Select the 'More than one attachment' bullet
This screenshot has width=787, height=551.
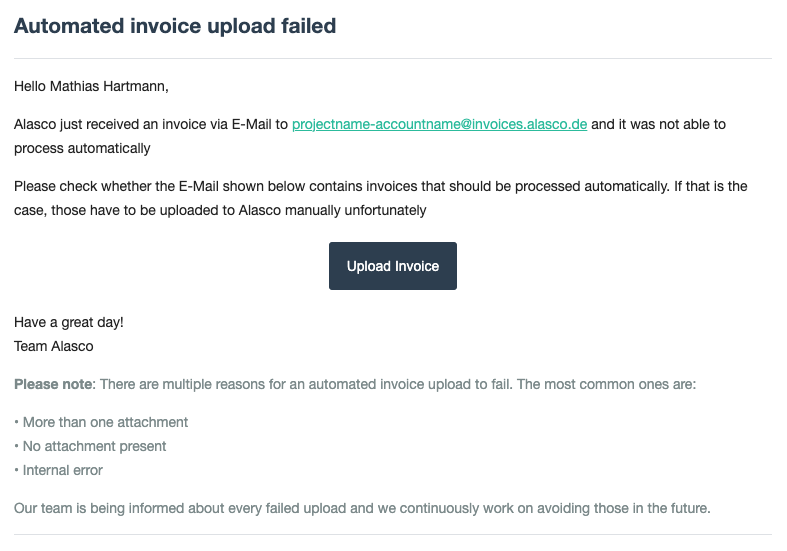[x=105, y=423]
